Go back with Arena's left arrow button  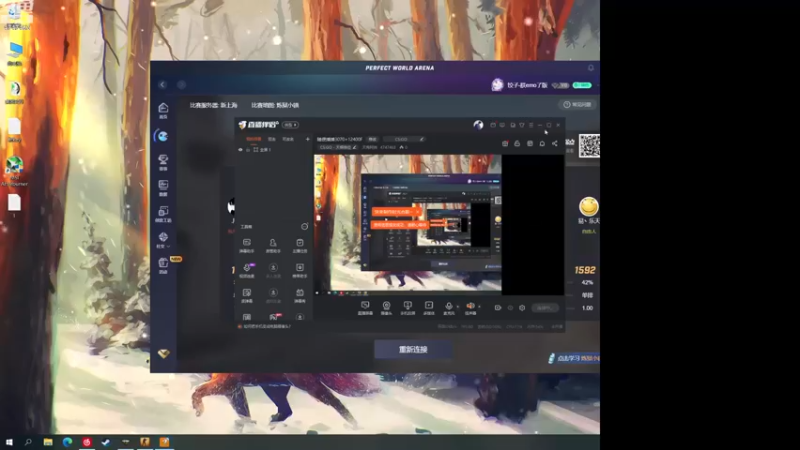pos(163,85)
